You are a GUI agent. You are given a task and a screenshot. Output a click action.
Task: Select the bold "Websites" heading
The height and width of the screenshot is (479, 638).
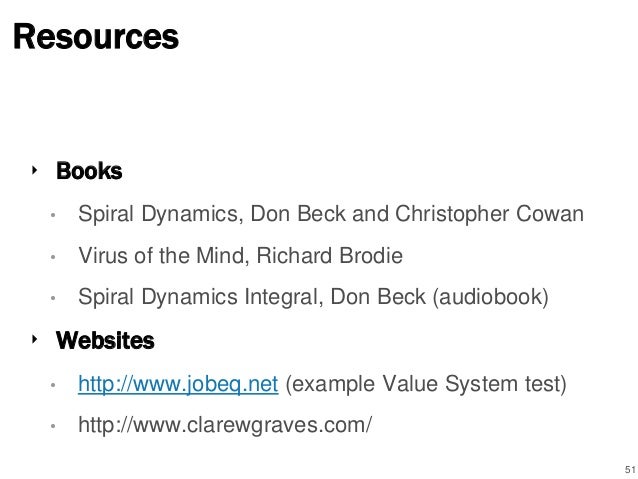[105, 340]
